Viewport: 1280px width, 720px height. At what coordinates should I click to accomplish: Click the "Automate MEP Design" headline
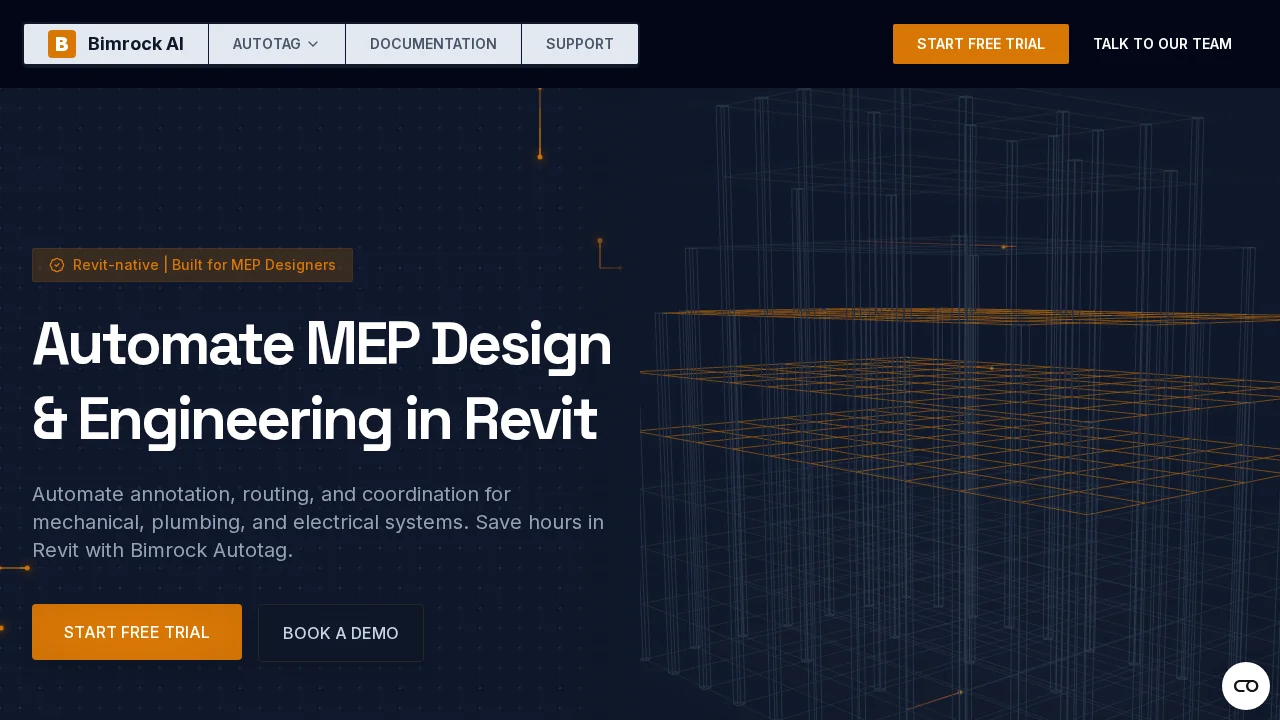click(321, 345)
